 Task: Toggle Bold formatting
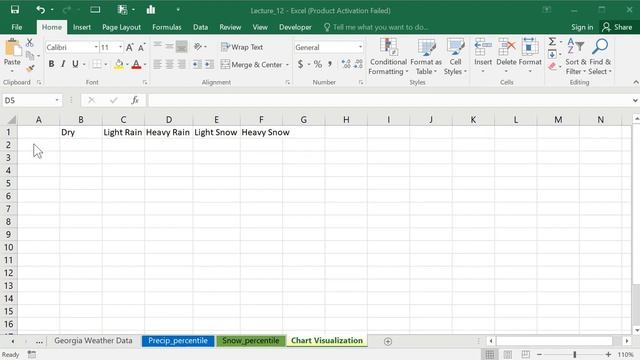(51, 64)
